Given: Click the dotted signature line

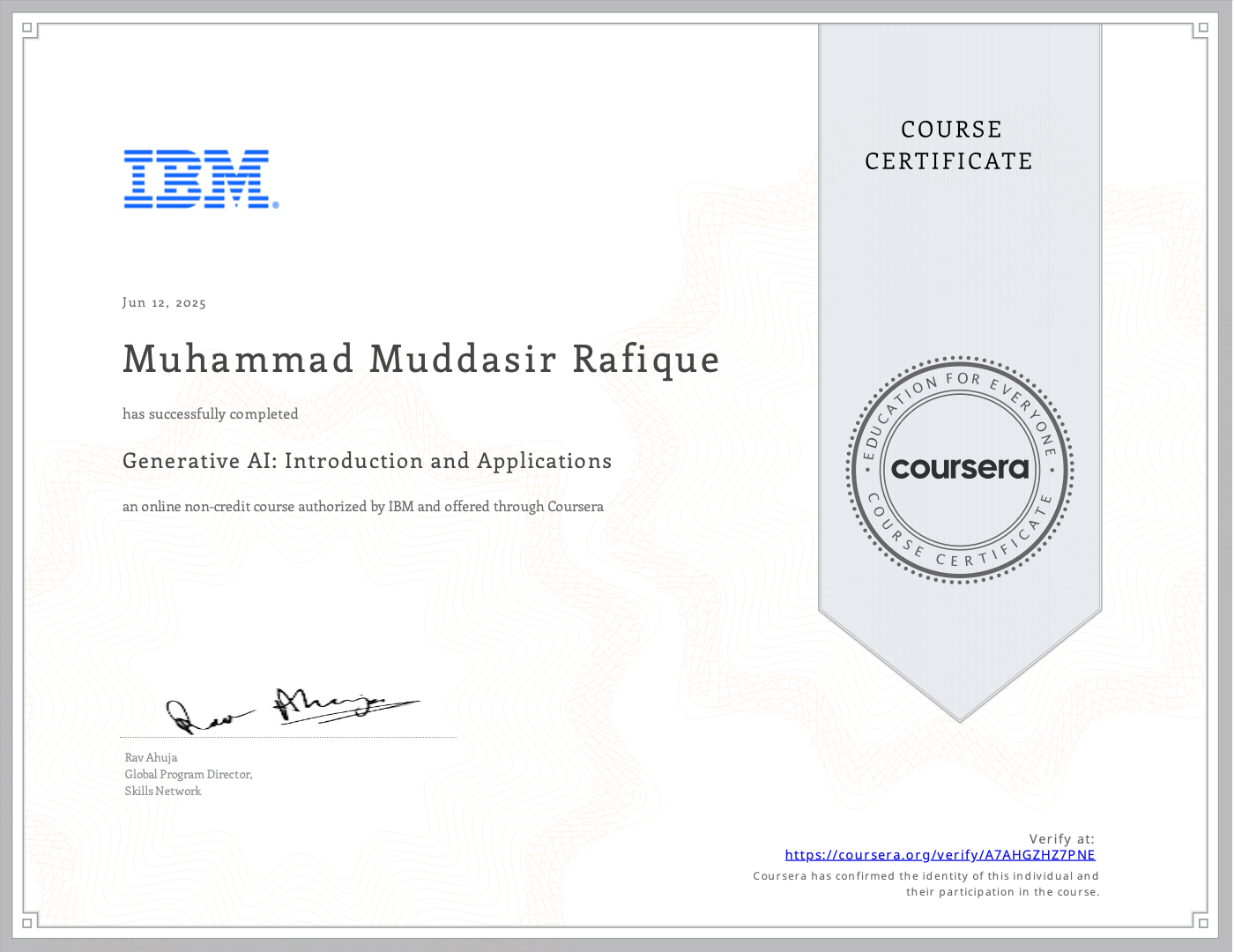Looking at the screenshot, I should pyautogui.click(x=288, y=736).
